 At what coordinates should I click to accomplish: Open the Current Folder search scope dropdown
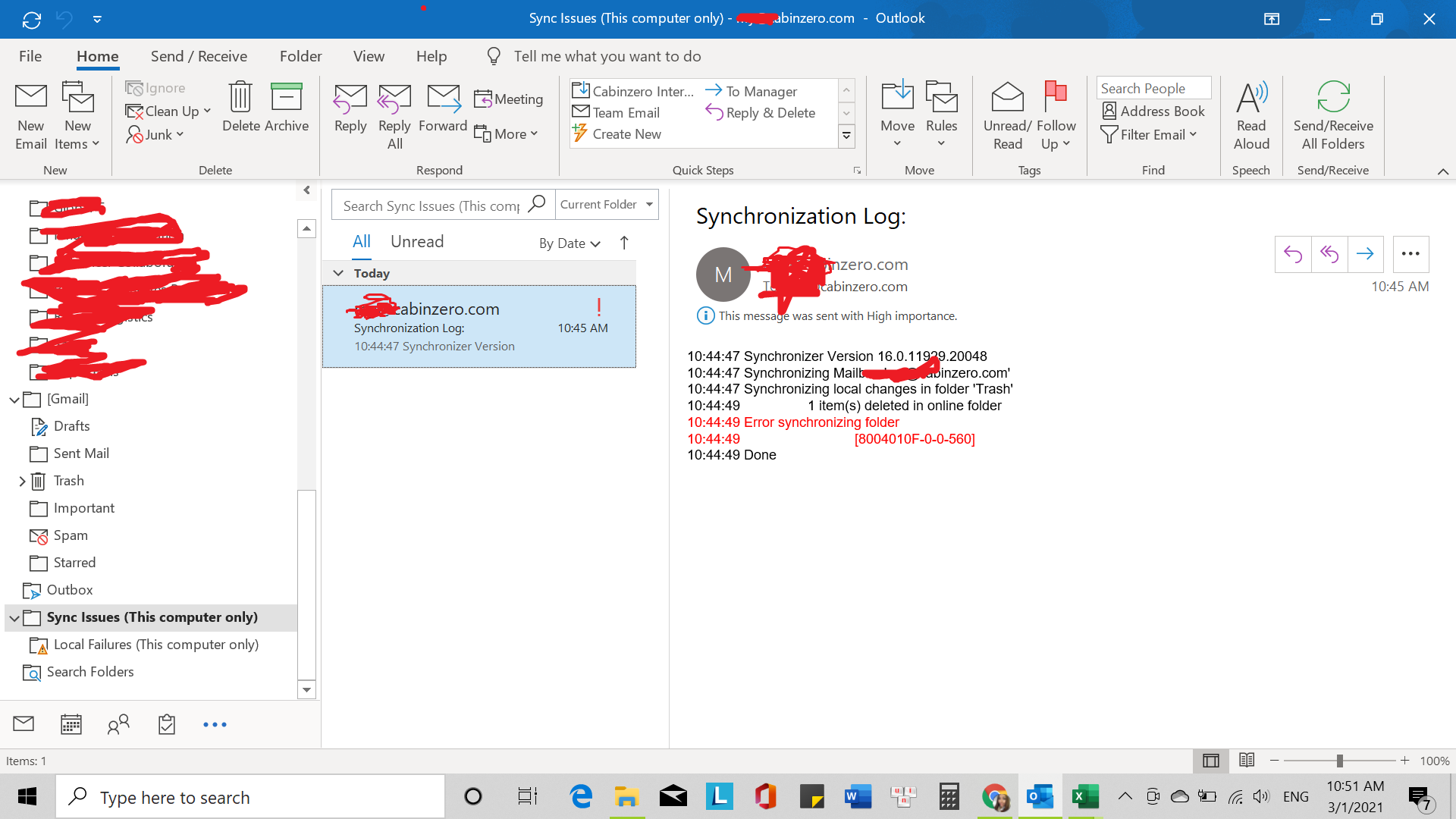(606, 205)
